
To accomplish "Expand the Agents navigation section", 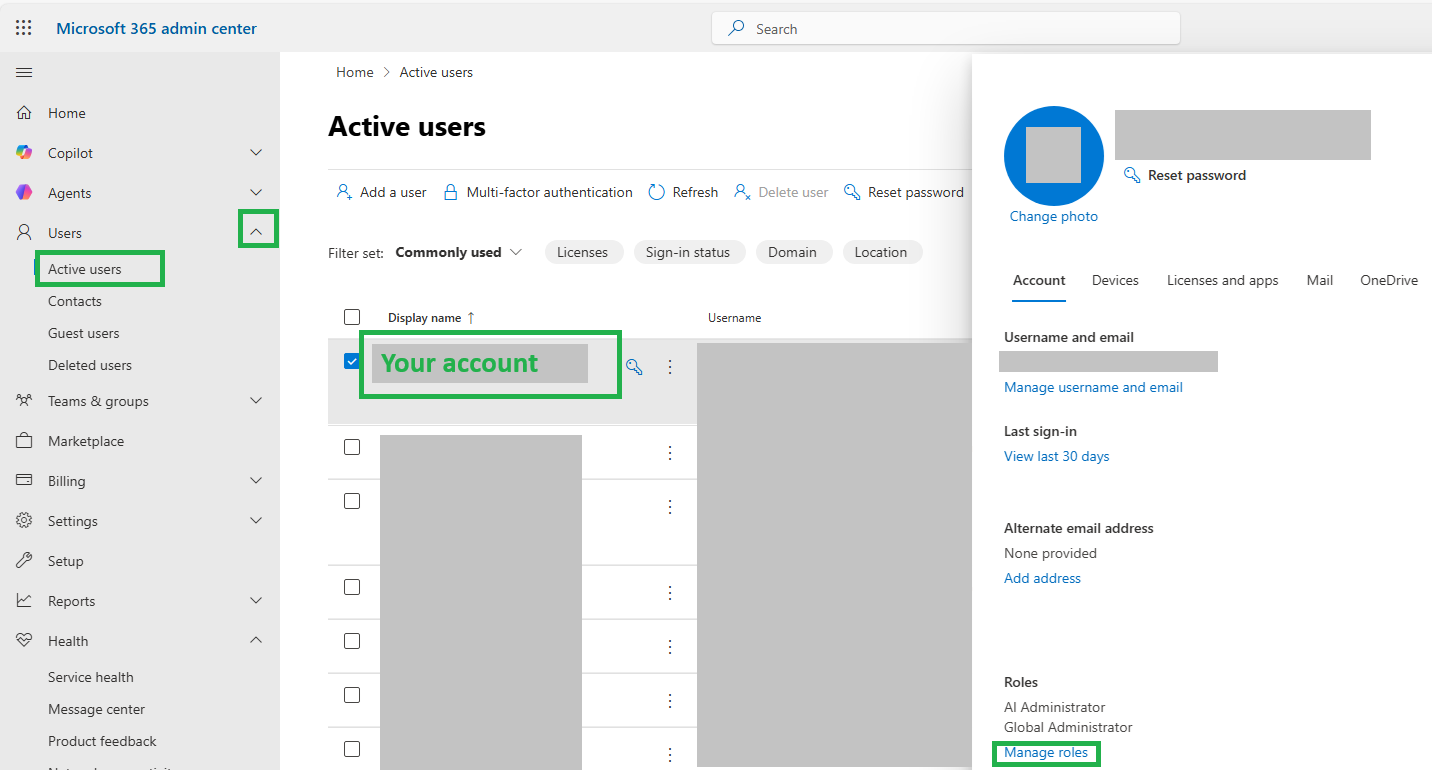I will pyautogui.click(x=256, y=193).
